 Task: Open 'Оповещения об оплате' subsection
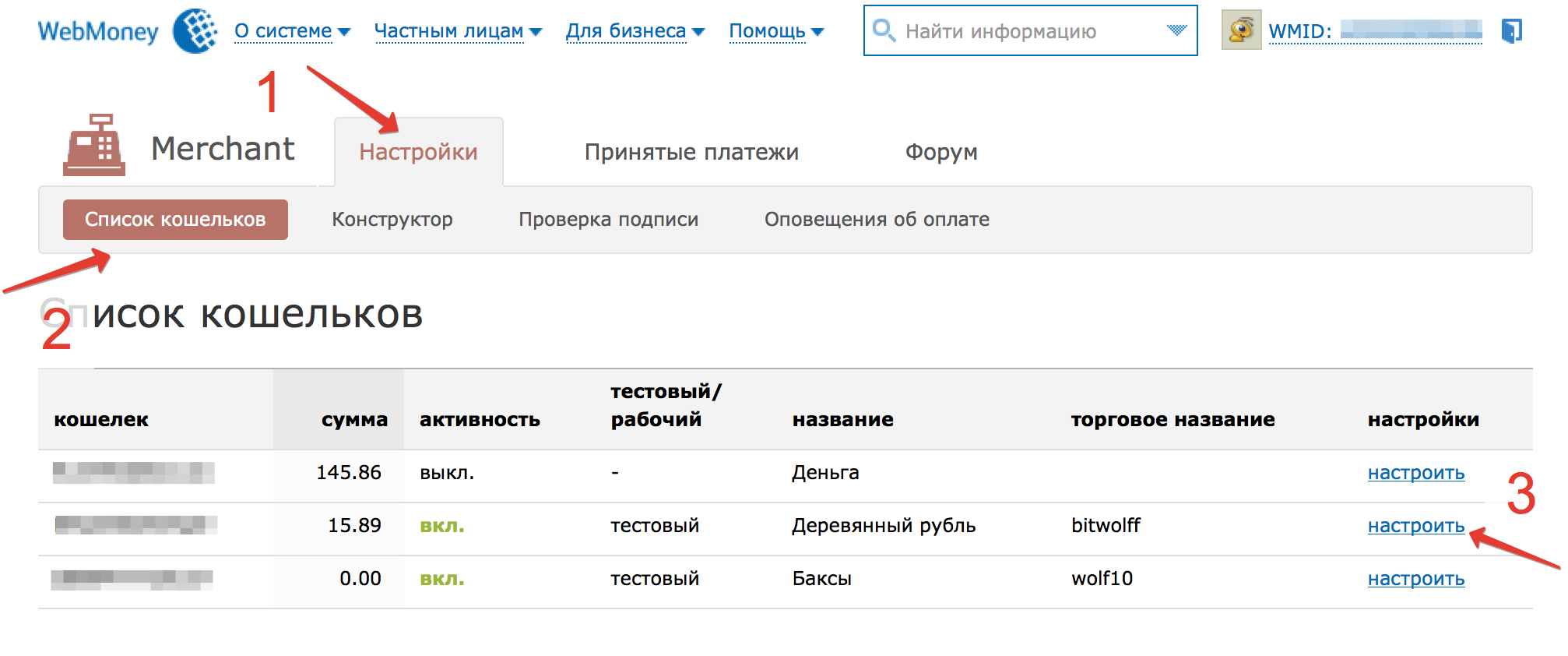(x=877, y=220)
